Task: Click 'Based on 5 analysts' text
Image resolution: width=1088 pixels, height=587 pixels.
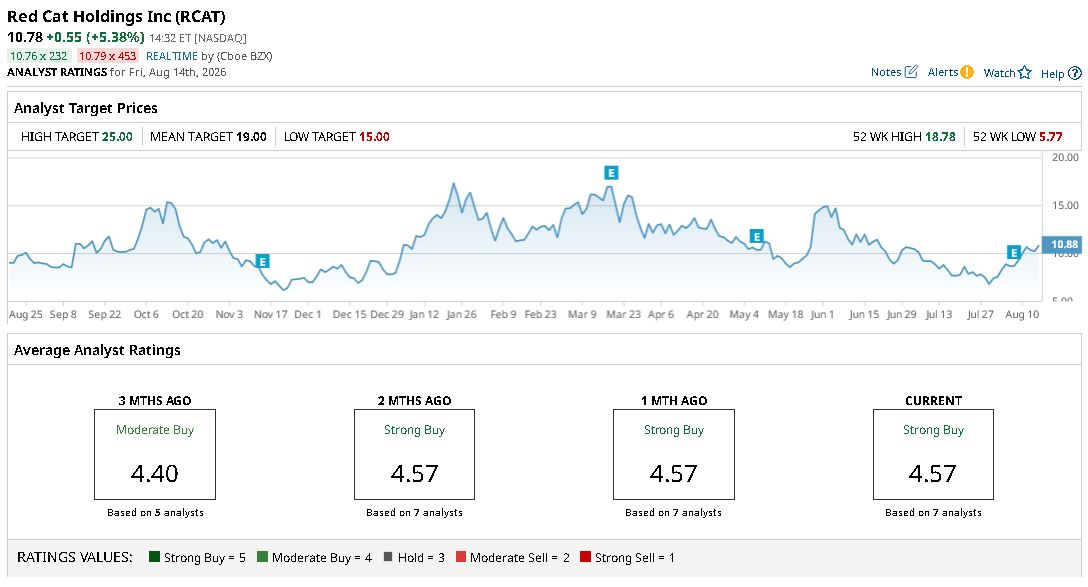Action: pos(155,513)
